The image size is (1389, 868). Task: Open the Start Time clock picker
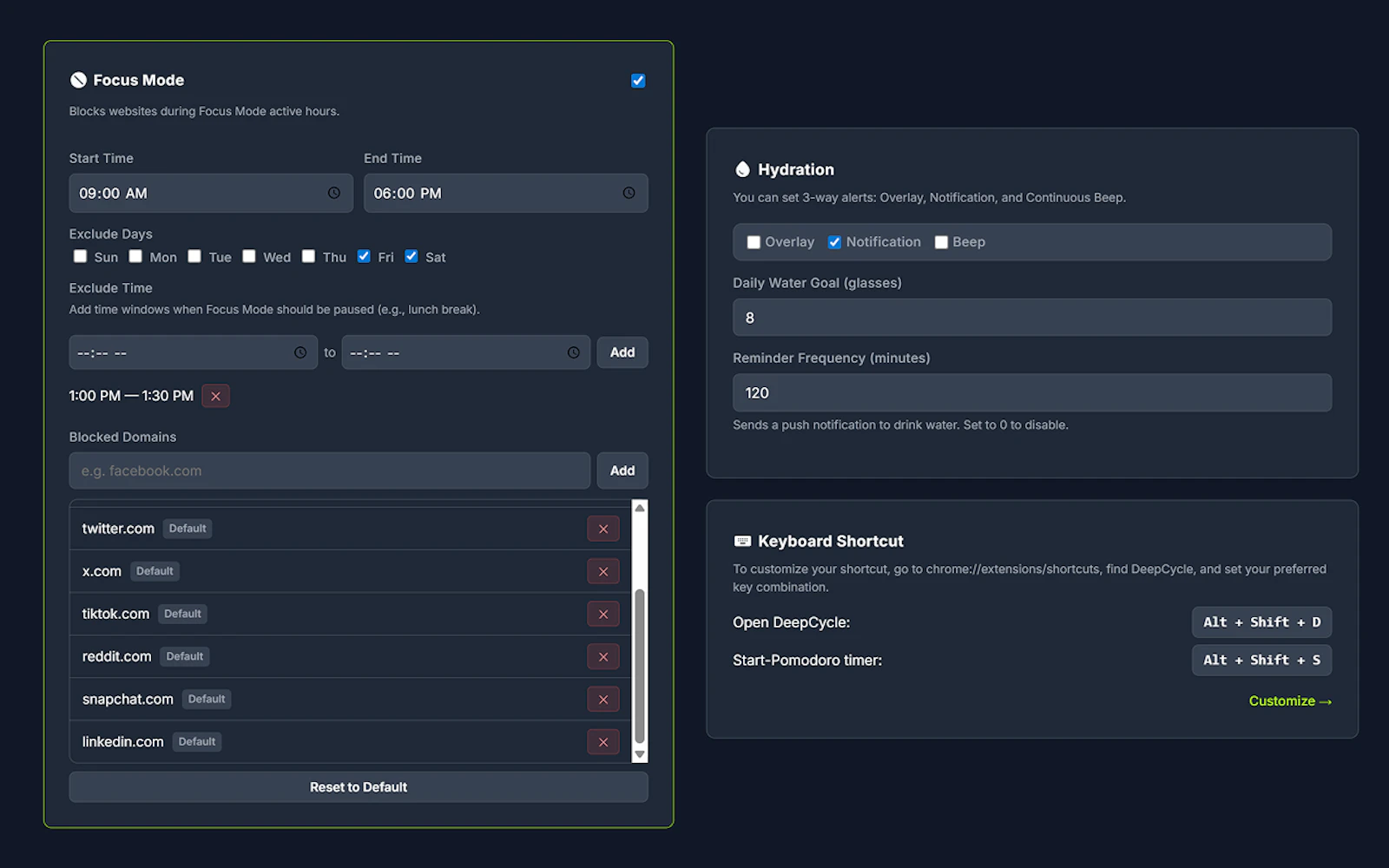coord(334,193)
